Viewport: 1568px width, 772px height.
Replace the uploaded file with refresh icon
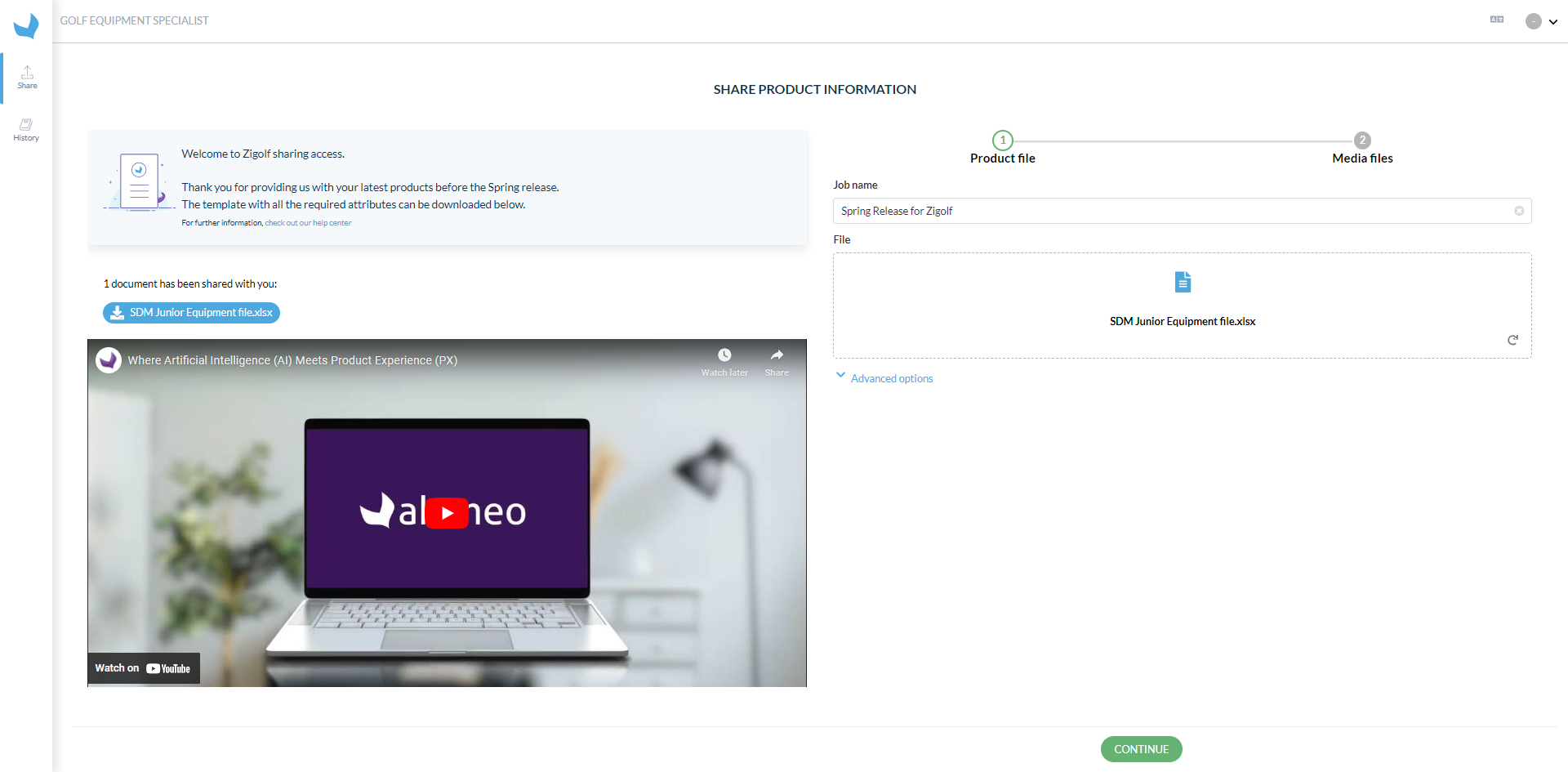(1512, 340)
